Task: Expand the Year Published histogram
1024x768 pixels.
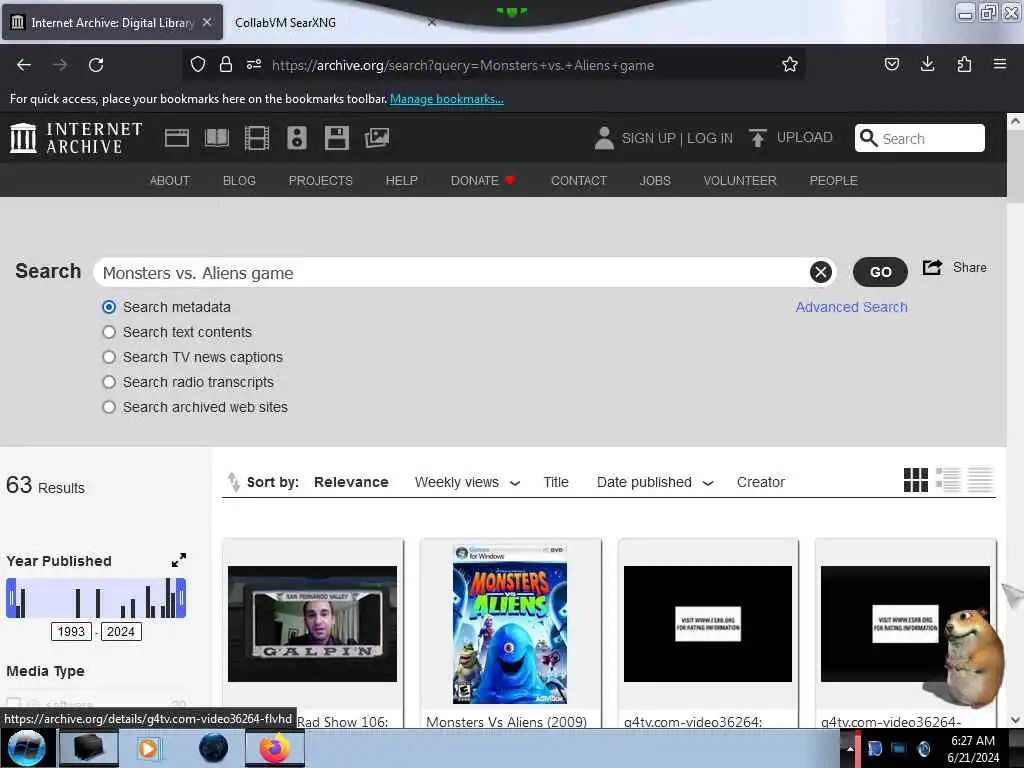Action: point(178,560)
